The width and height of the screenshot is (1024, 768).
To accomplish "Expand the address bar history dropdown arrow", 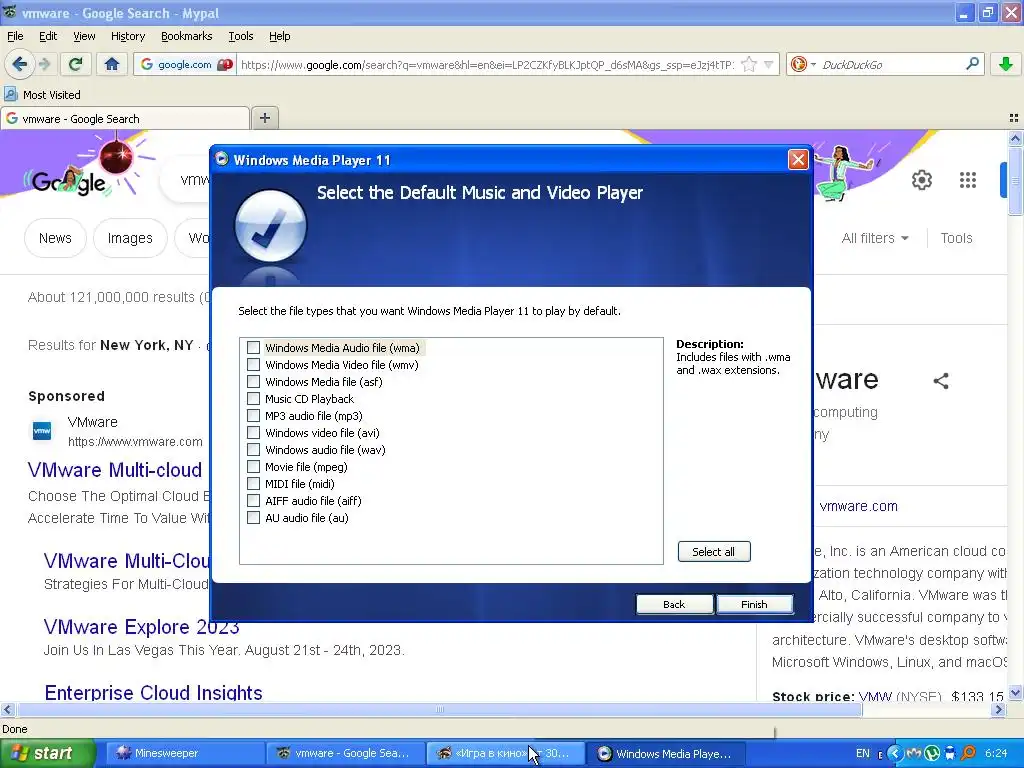I will click(x=769, y=64).
